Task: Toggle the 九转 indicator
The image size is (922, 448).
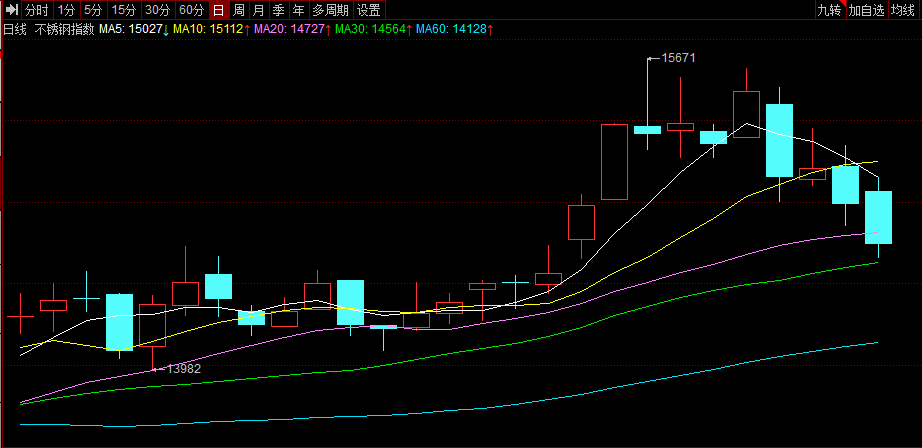Action: [829, 9]
